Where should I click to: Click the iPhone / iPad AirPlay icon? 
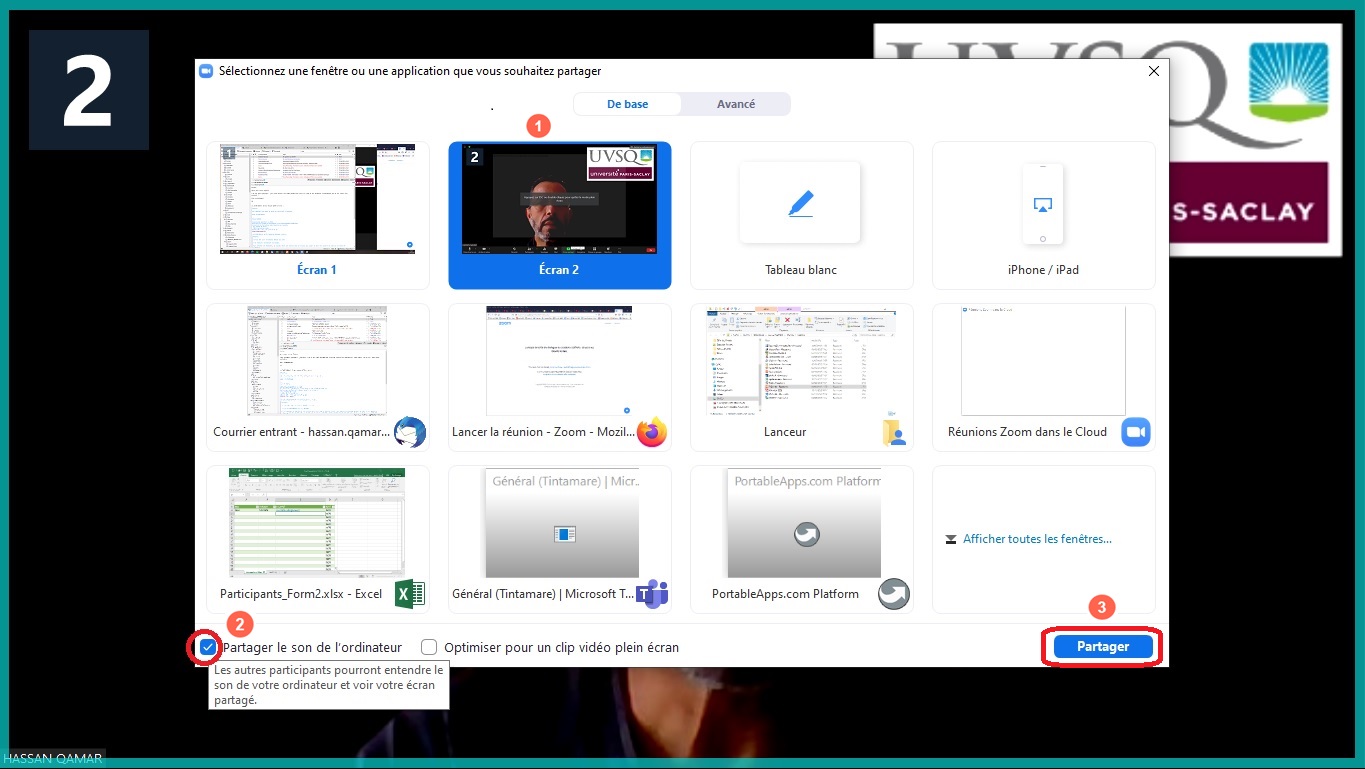[1043, 204]
